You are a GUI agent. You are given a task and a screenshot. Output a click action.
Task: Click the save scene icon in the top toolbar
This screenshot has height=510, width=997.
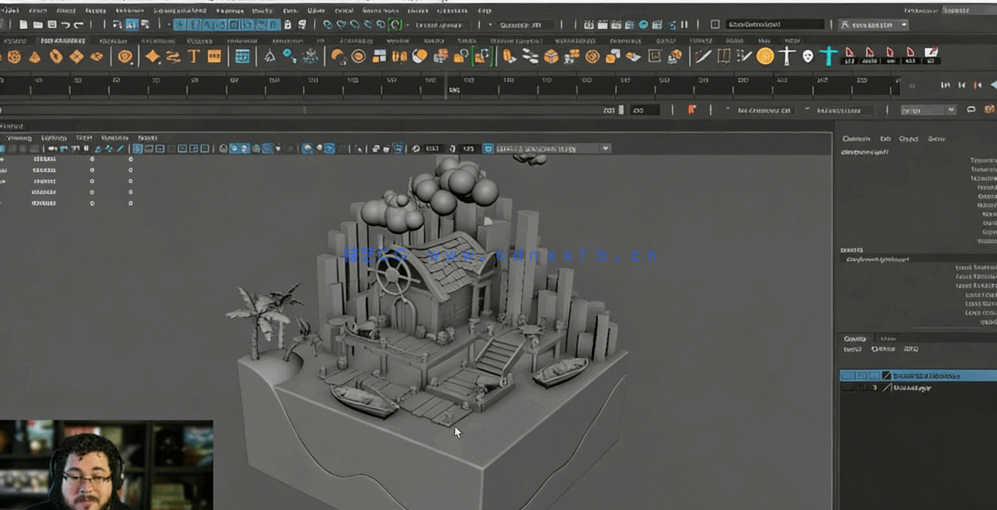tap(50, 24)
